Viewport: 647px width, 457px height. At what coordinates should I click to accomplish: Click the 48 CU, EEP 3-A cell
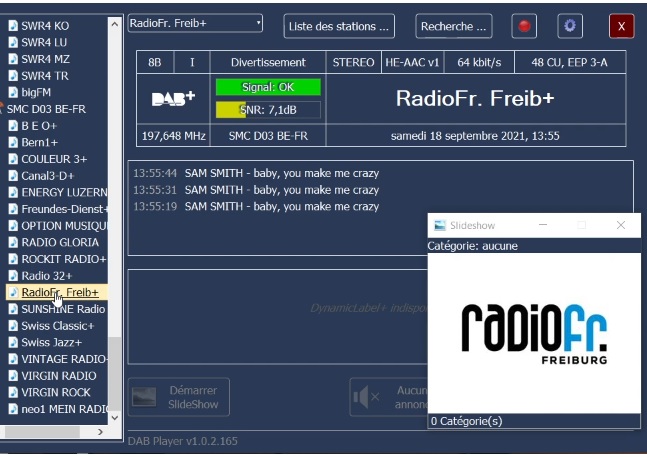coord(570,62)
